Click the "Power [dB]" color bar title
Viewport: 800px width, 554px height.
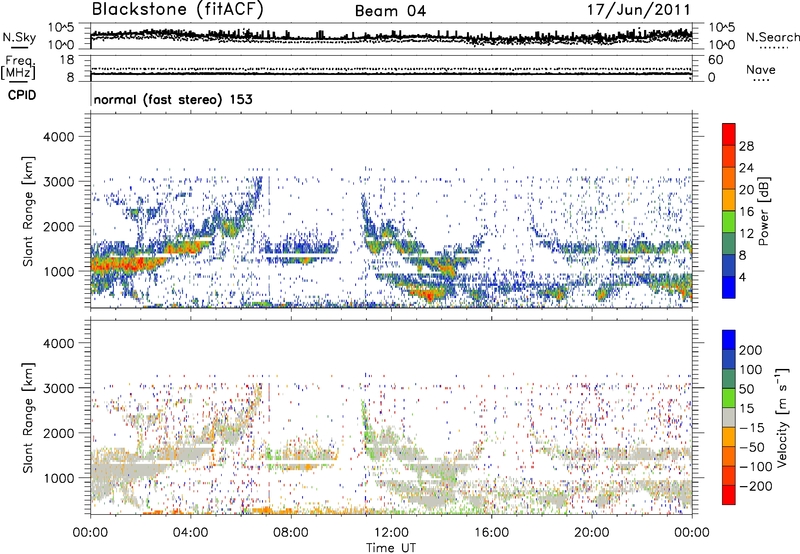point(764,211)
